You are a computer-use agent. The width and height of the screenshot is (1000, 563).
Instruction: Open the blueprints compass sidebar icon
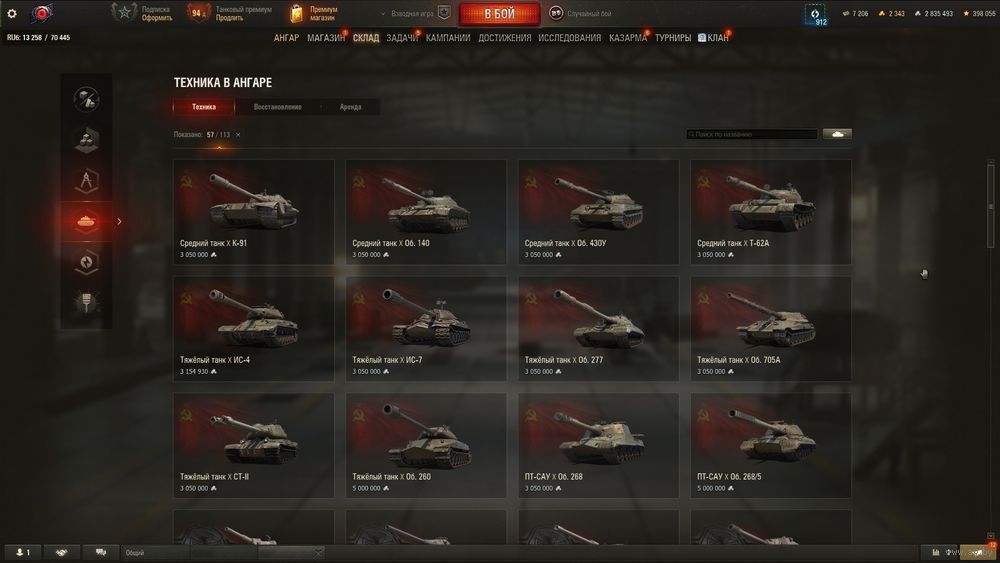click(86, 180)
